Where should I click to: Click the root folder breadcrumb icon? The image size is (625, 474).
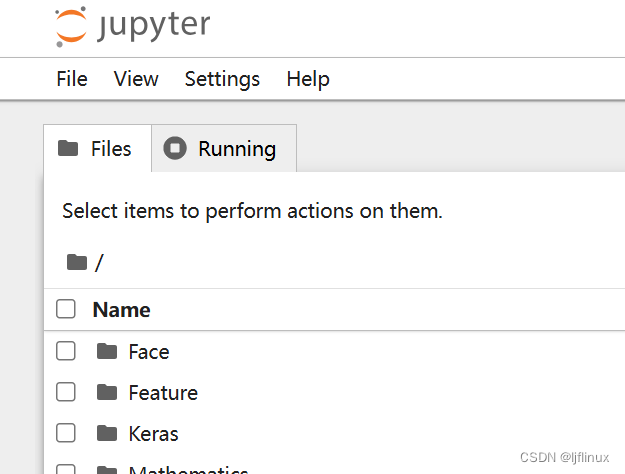77,262
